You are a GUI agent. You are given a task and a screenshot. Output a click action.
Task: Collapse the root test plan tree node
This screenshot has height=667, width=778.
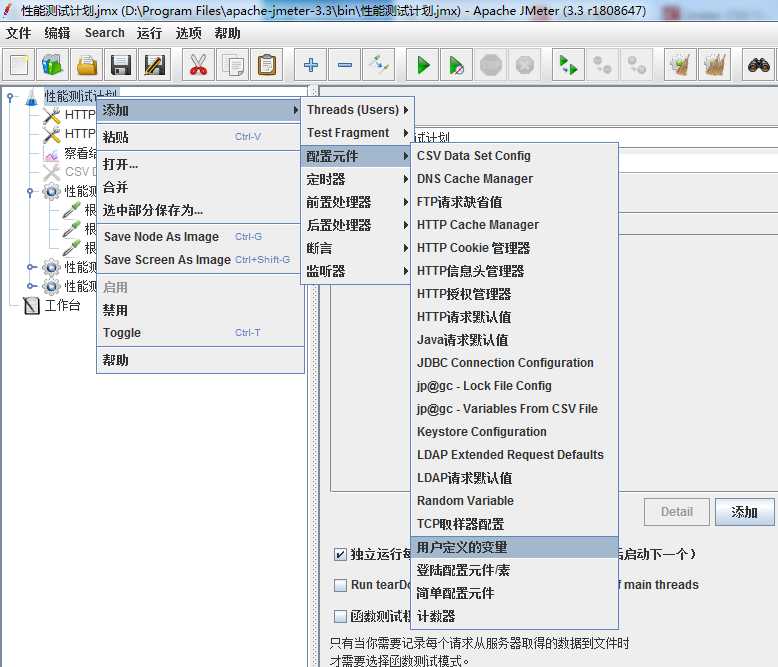click(10, 97)
